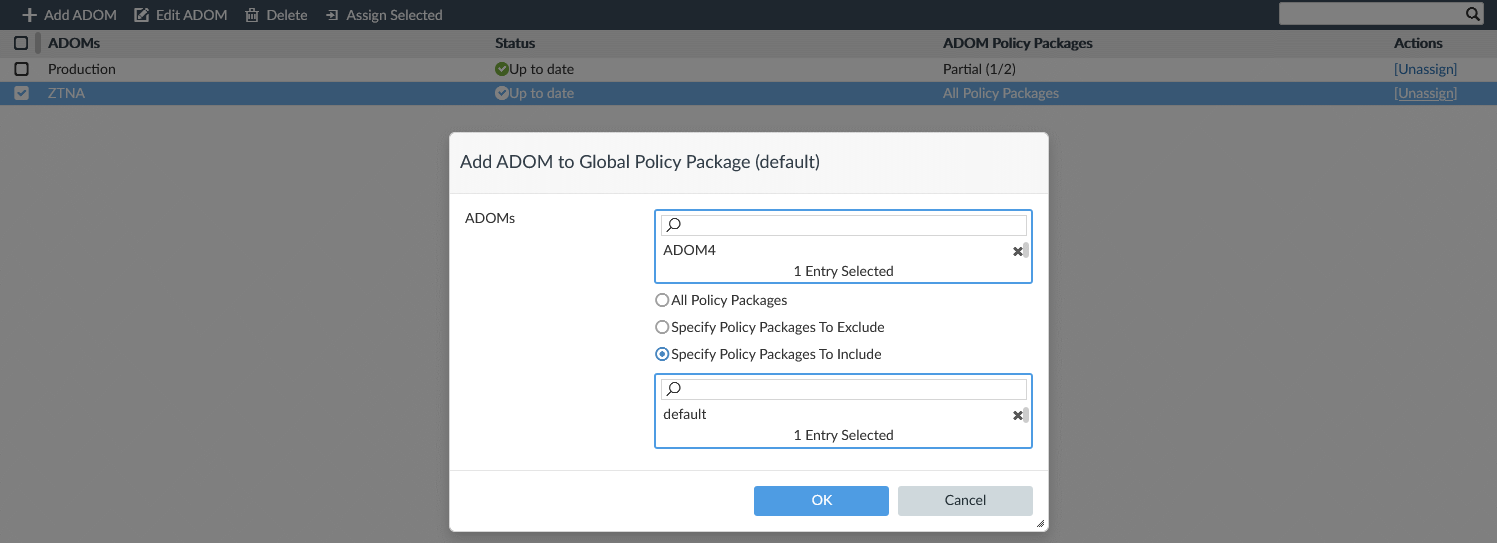Image resolution: width=1497 pixels, height=543 pixels.
Task: Click the dialog resize handle corner
Action: [1040, 523]
